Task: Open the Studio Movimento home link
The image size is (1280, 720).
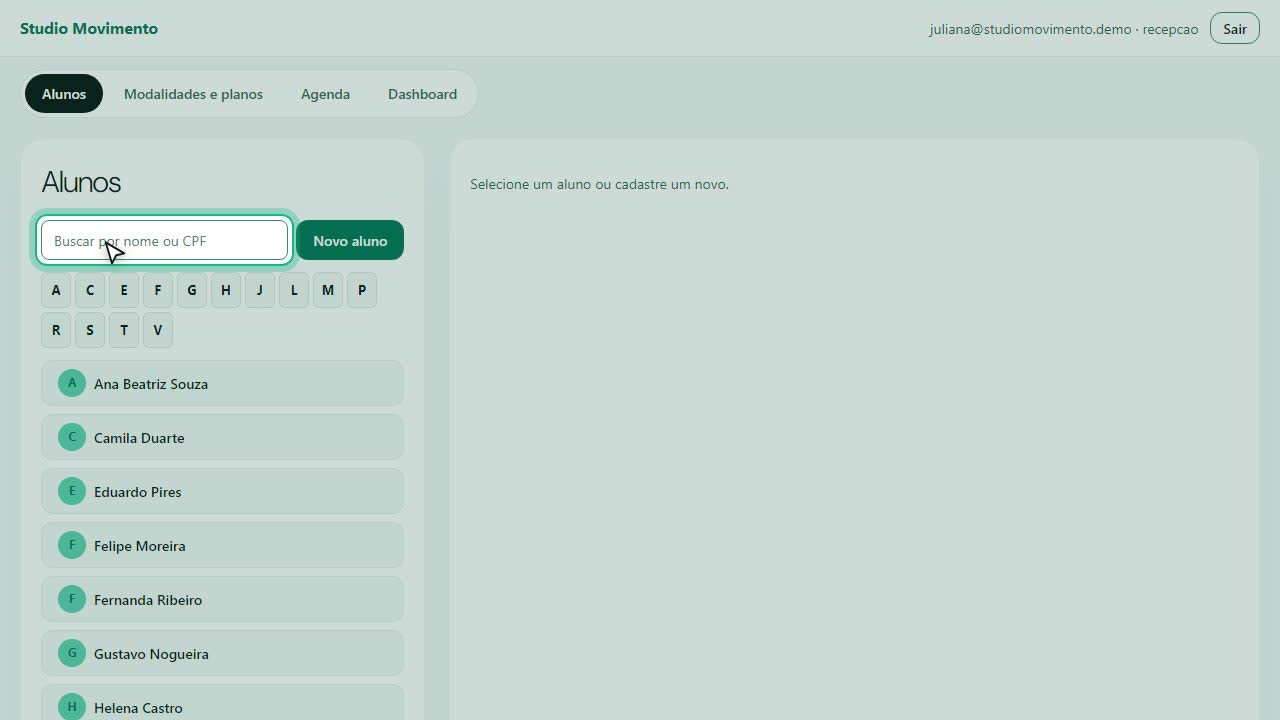Action: pos(89,28)
